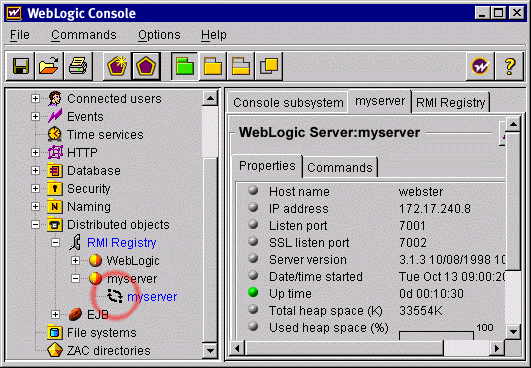The height and width of the screenshot is (368, 531).
Task: Click the Save floppy disk toolbar icon
Action: point(21,66)
